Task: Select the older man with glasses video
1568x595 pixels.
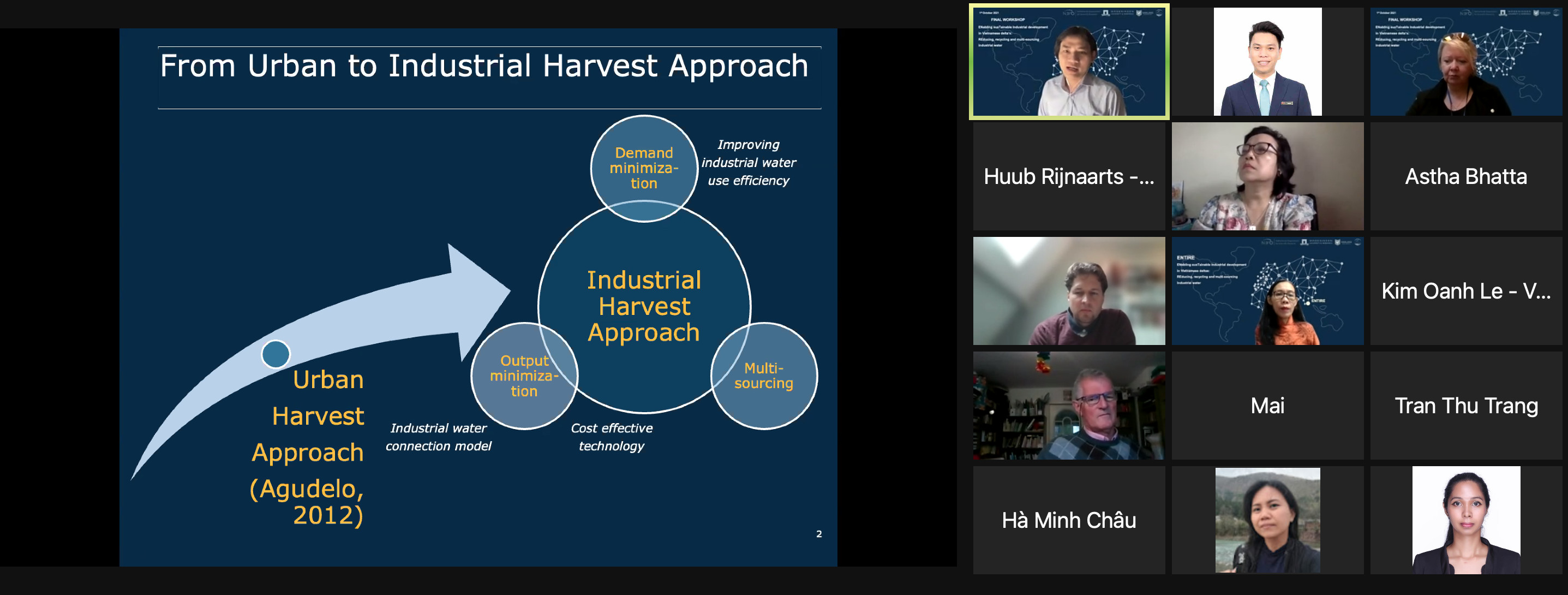Action: 1069,406
